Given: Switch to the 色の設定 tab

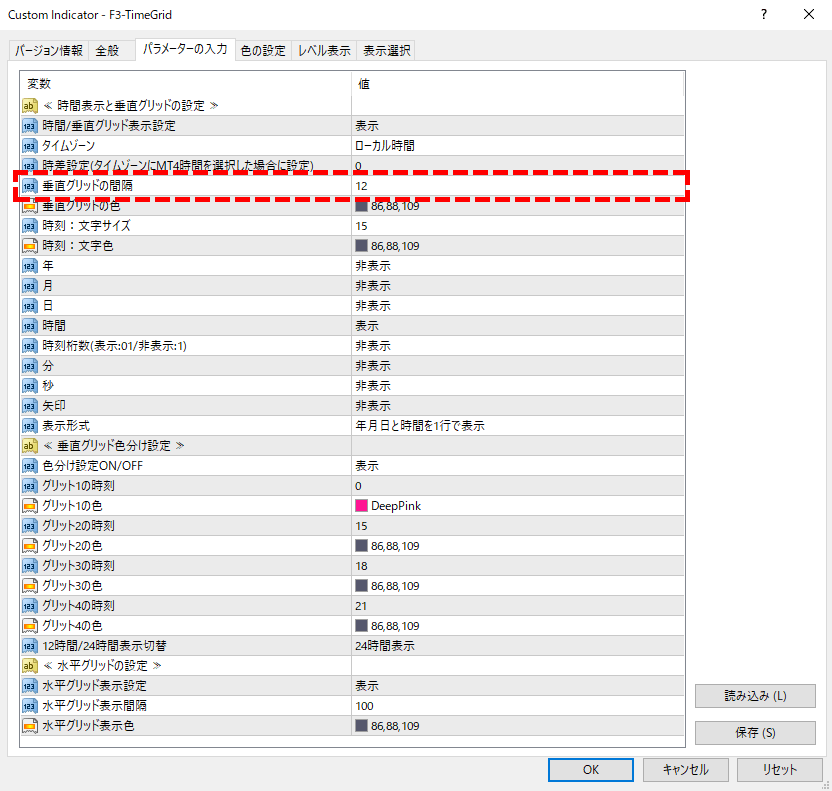Looking at the screenshot, I should (264, 49).
